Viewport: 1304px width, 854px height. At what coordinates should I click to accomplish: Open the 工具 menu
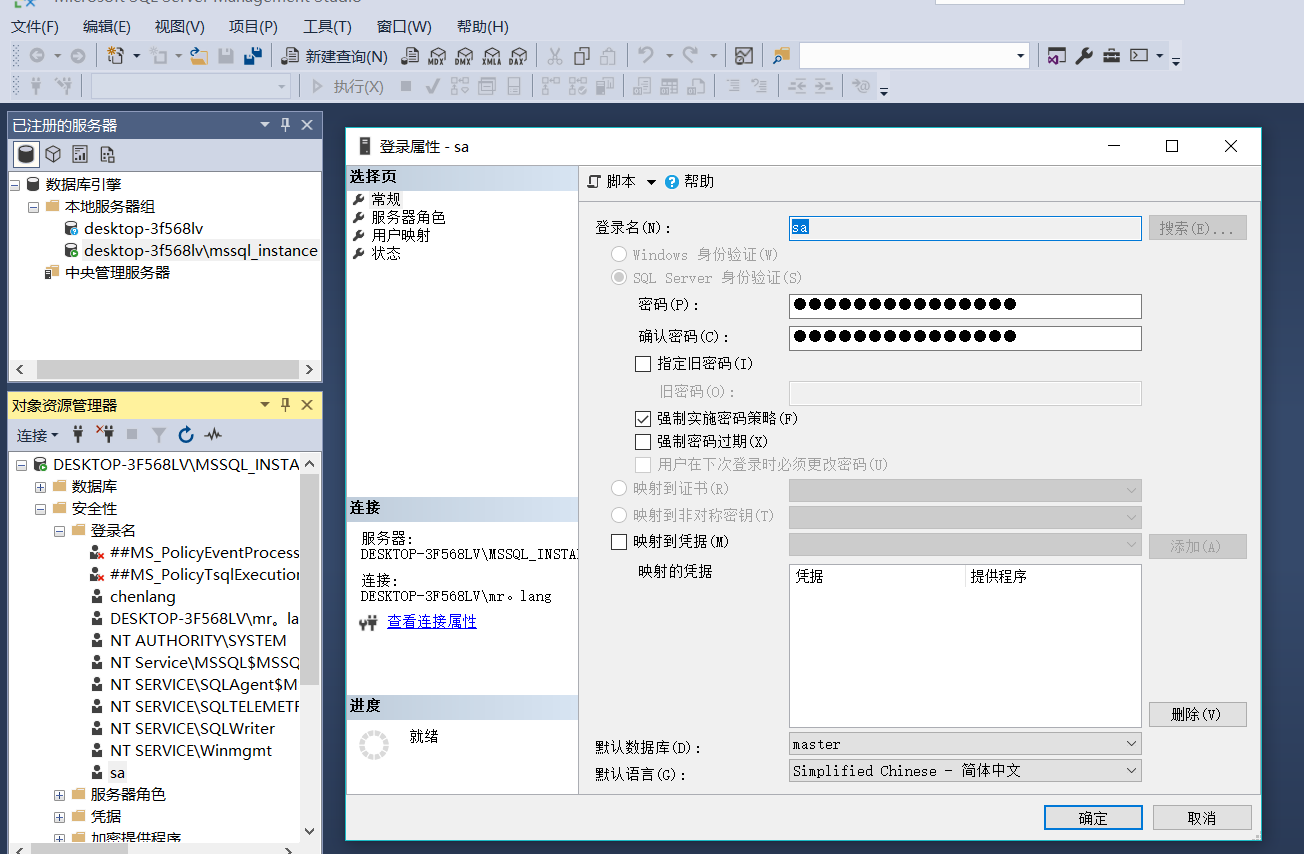click(326, 26)
